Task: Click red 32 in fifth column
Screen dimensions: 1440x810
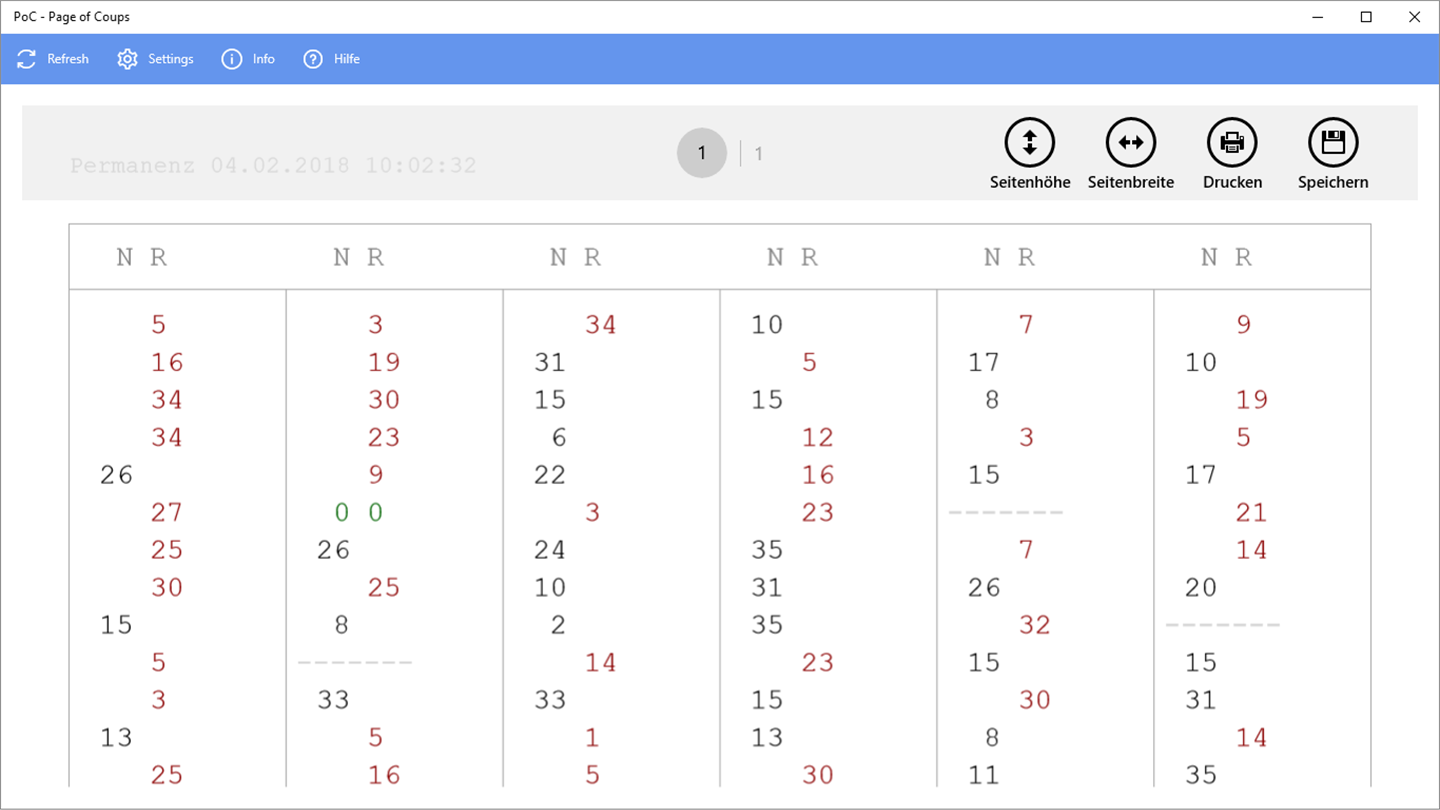Action: click(1034, 625)
